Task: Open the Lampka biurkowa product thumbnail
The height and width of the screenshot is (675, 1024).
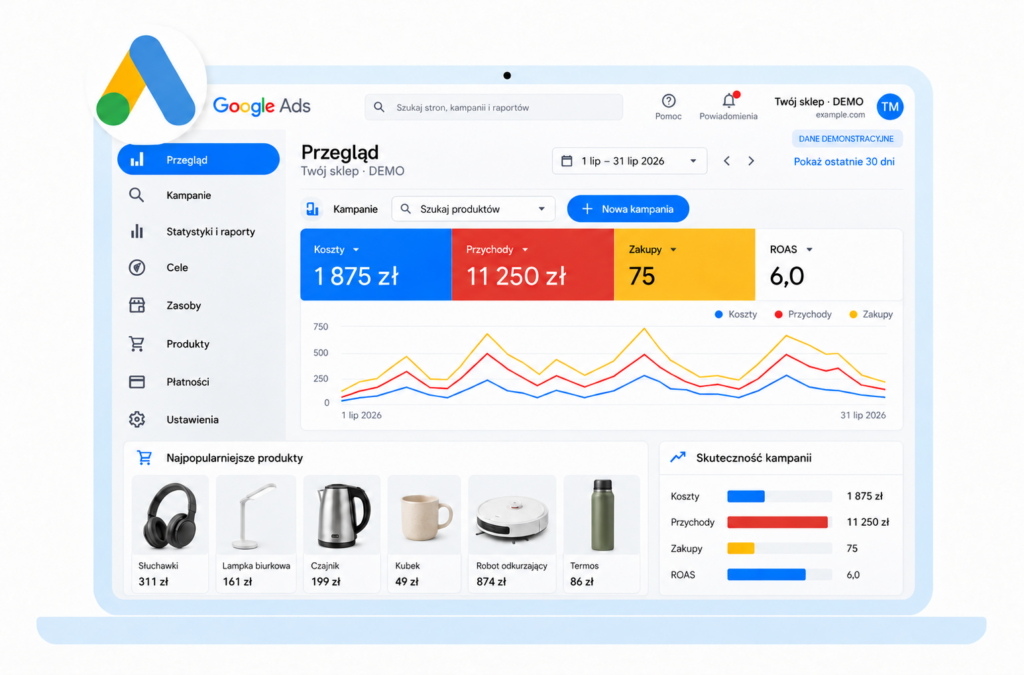Action: tap(255, 515)
